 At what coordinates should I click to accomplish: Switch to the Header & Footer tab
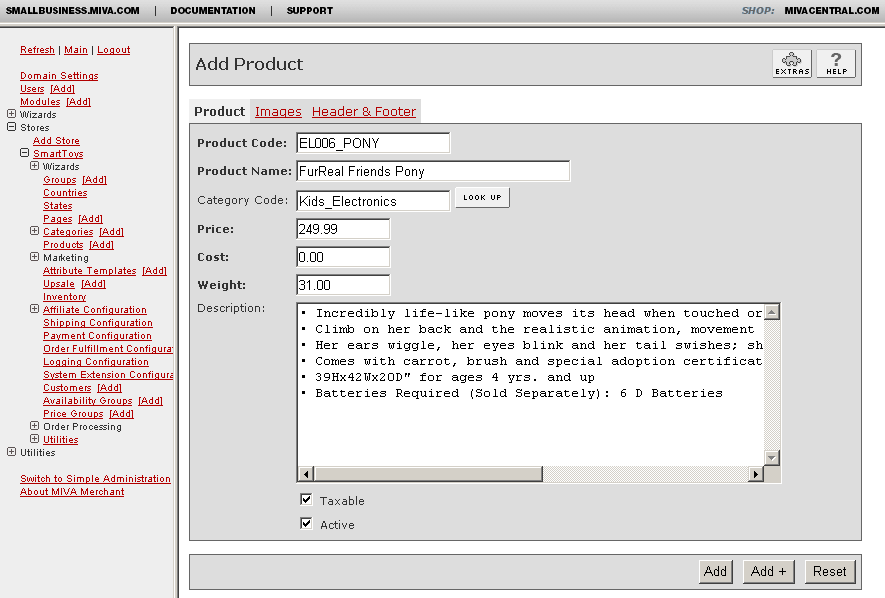coord(364,112)
